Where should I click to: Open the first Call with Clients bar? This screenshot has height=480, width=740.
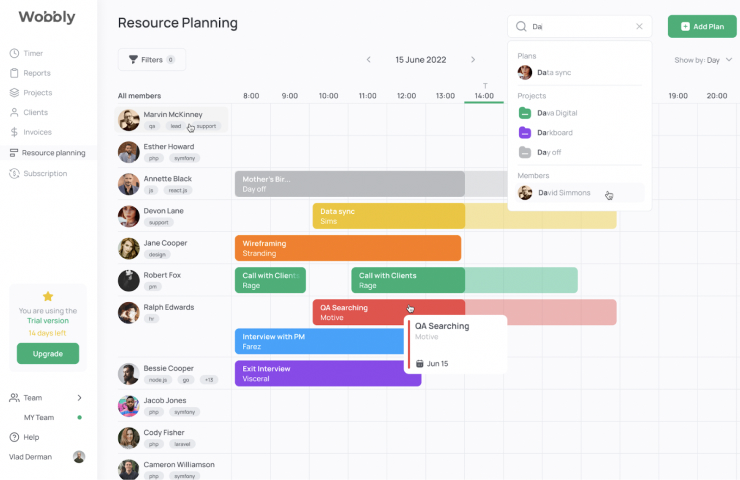point(270,280)
